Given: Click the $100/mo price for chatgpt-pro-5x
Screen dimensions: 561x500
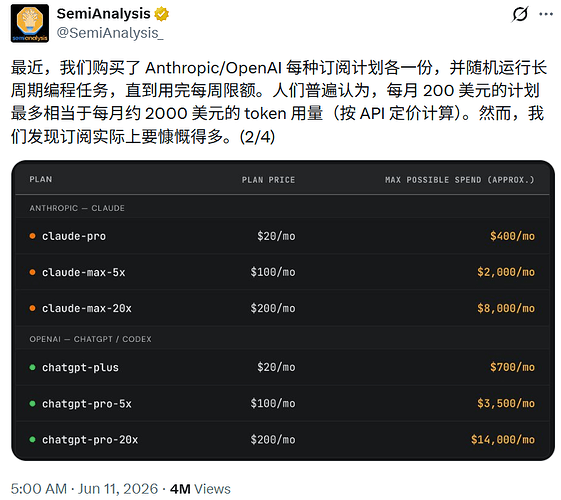Looking at the screenshot, I should [x=273, y=403].
